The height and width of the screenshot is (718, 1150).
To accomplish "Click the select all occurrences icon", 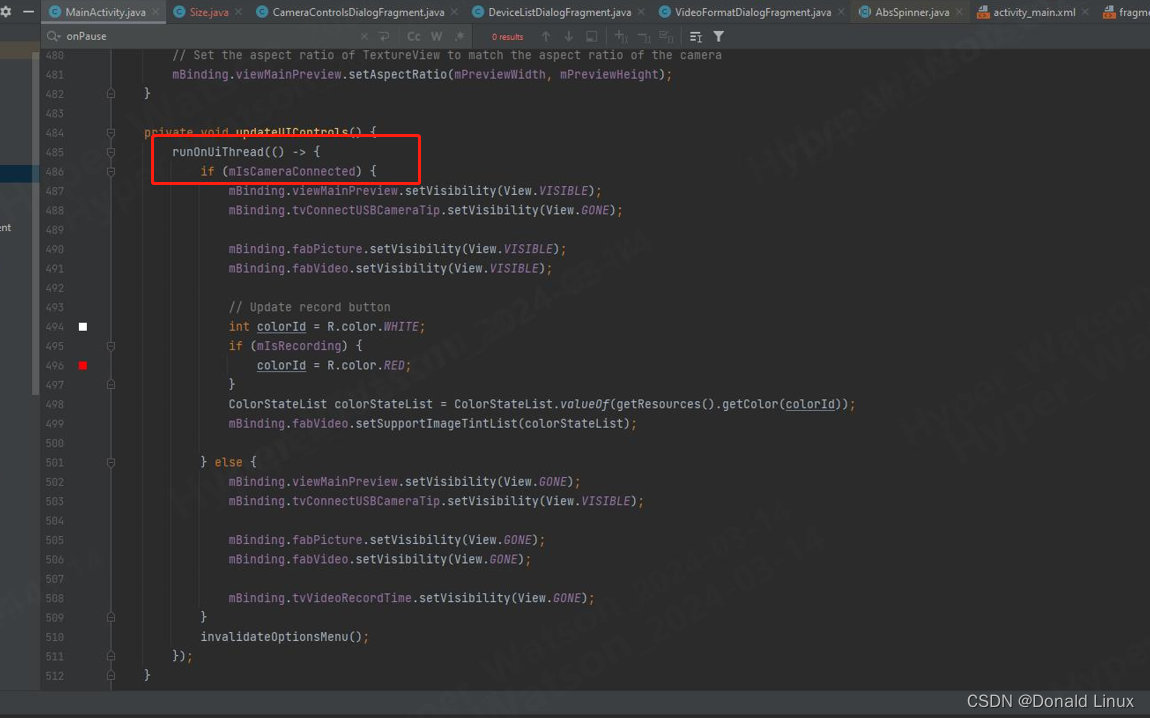I will (591, 36).
